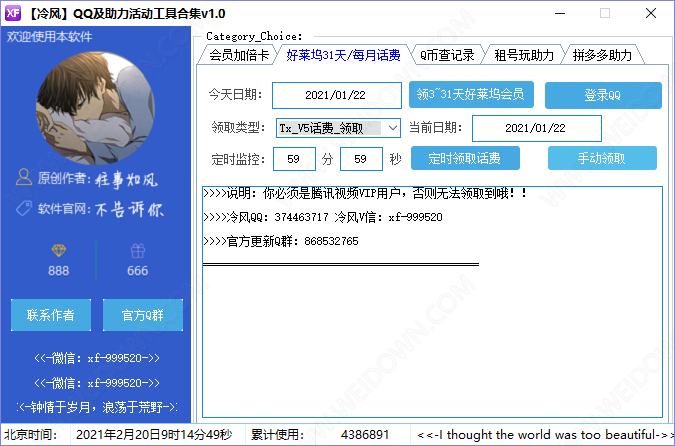Open the 领取类型 dropdown list
675x446 pixels.
click(391, 128)
